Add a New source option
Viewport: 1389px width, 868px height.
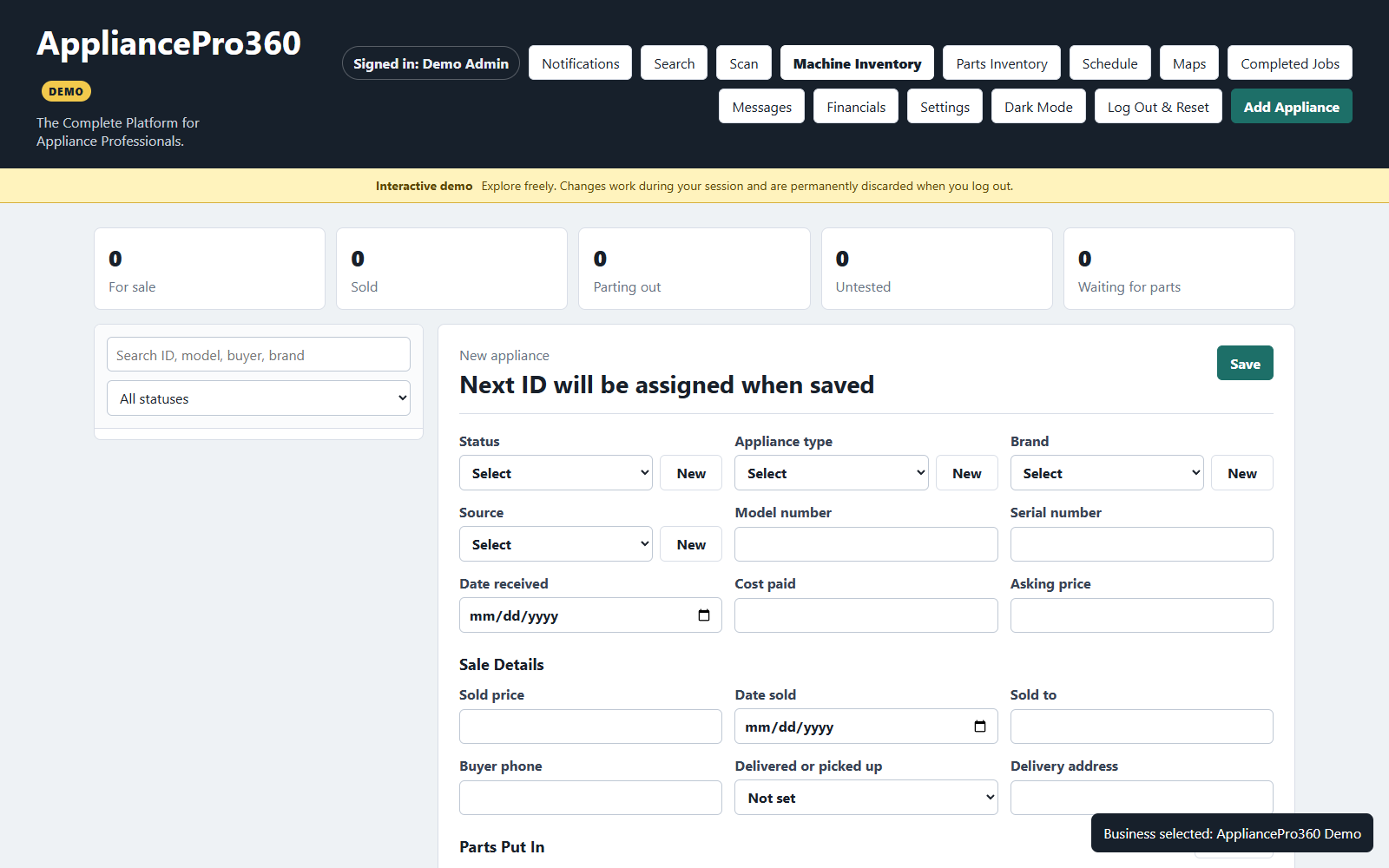point(691,544)
